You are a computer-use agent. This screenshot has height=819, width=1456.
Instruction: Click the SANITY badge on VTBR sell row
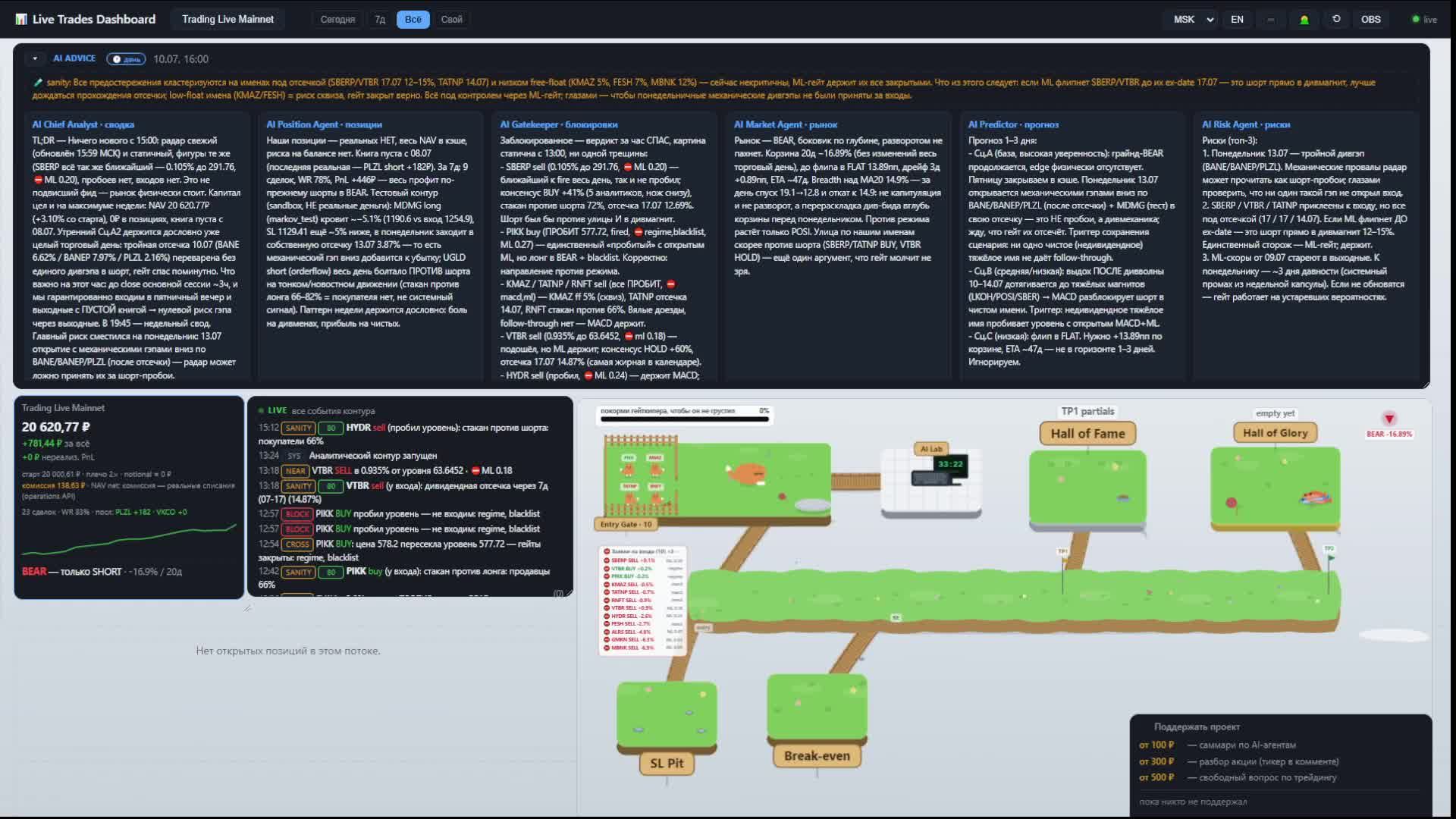coord(298,486)
